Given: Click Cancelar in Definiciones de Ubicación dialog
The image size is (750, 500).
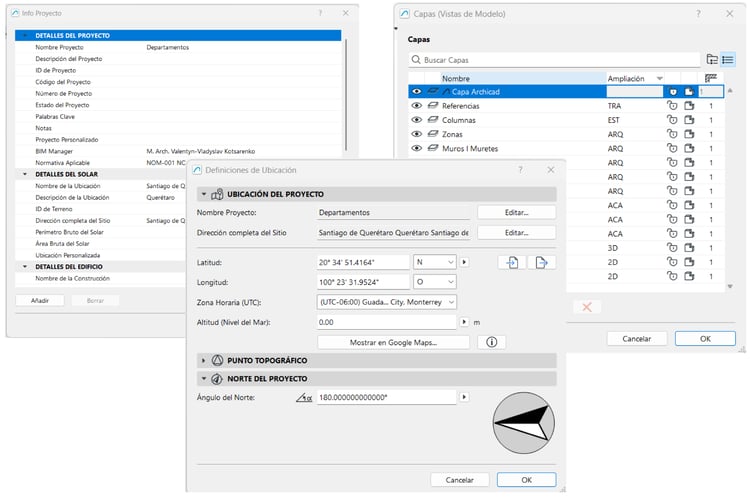Looking at the screenshot, I should (x=460, y=479).
